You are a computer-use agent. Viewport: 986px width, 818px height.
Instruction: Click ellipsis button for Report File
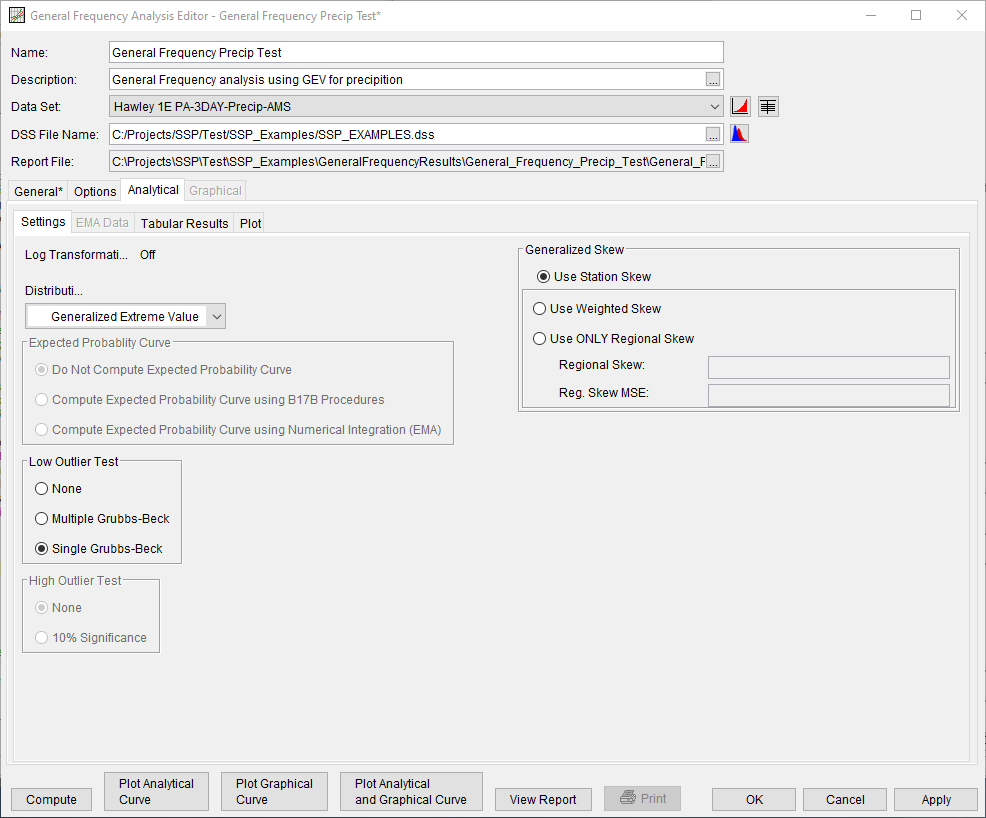click(x=713, y=162)
